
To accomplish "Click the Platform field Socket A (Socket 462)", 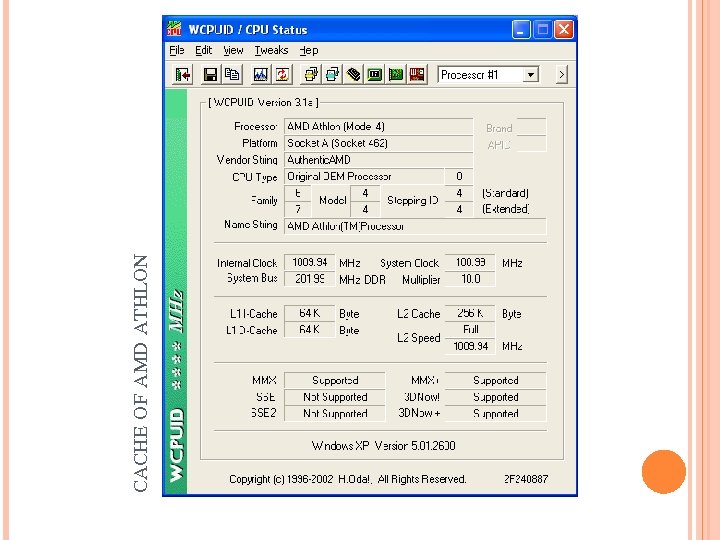I will click(378, 143).
